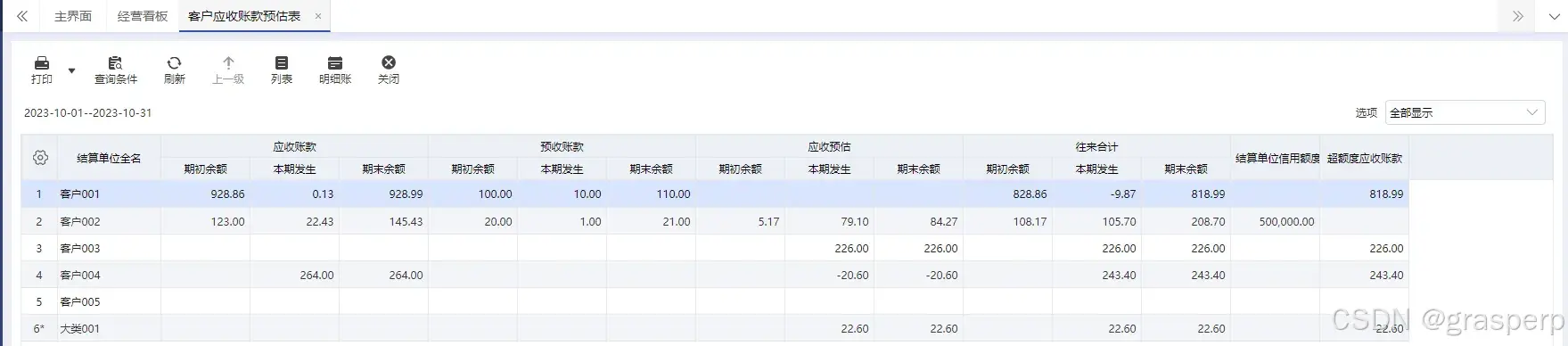
Task: Select the 大类001 row name
Action: (x=80, y=328)
